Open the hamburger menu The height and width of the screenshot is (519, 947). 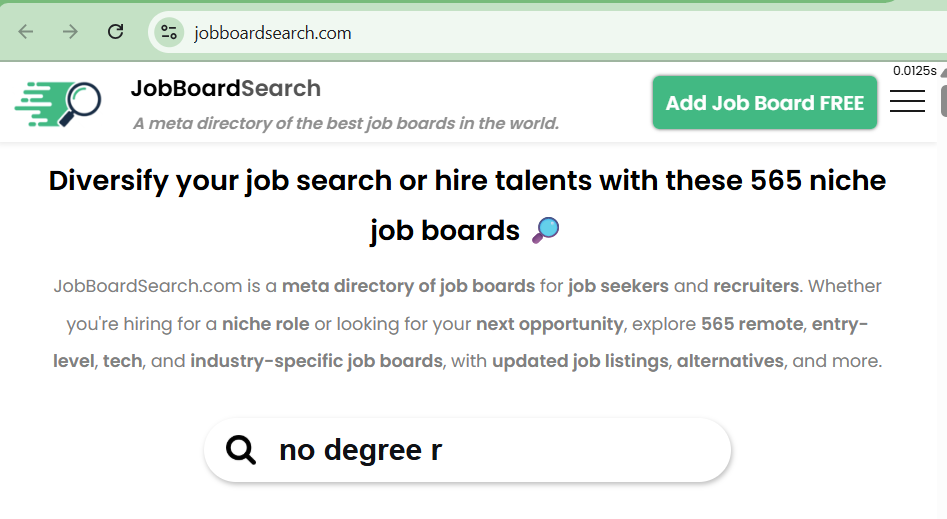pos(907,101)
